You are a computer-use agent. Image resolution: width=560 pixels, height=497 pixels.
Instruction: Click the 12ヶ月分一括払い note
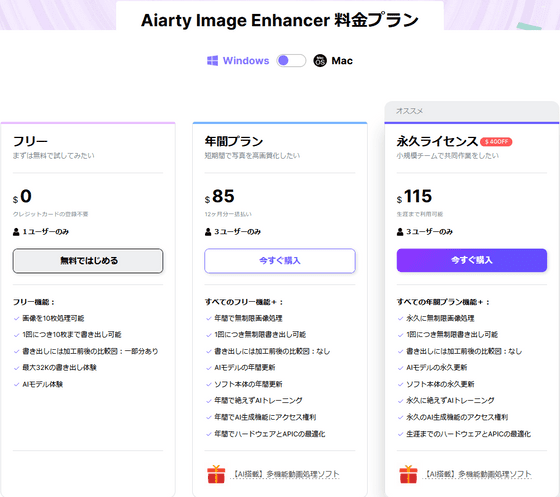(x=228, y=214)
